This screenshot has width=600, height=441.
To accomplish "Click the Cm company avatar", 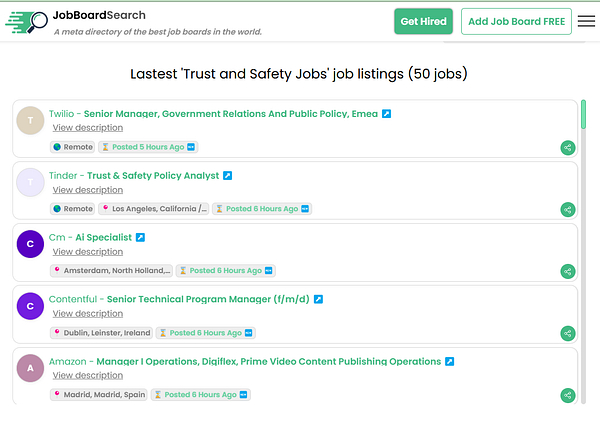I will [30, 244].
